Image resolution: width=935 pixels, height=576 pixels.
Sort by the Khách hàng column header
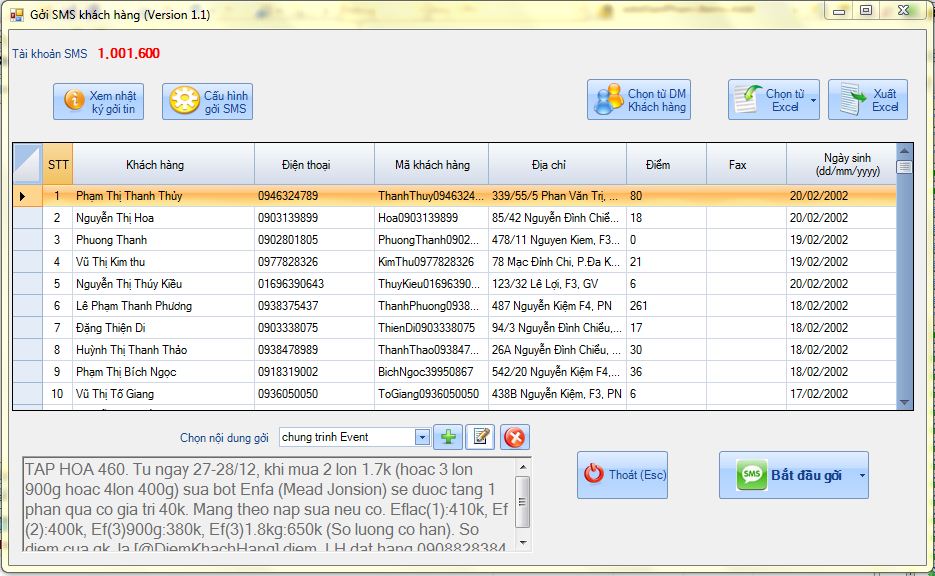pyautogui.click(x=163, y=164)
